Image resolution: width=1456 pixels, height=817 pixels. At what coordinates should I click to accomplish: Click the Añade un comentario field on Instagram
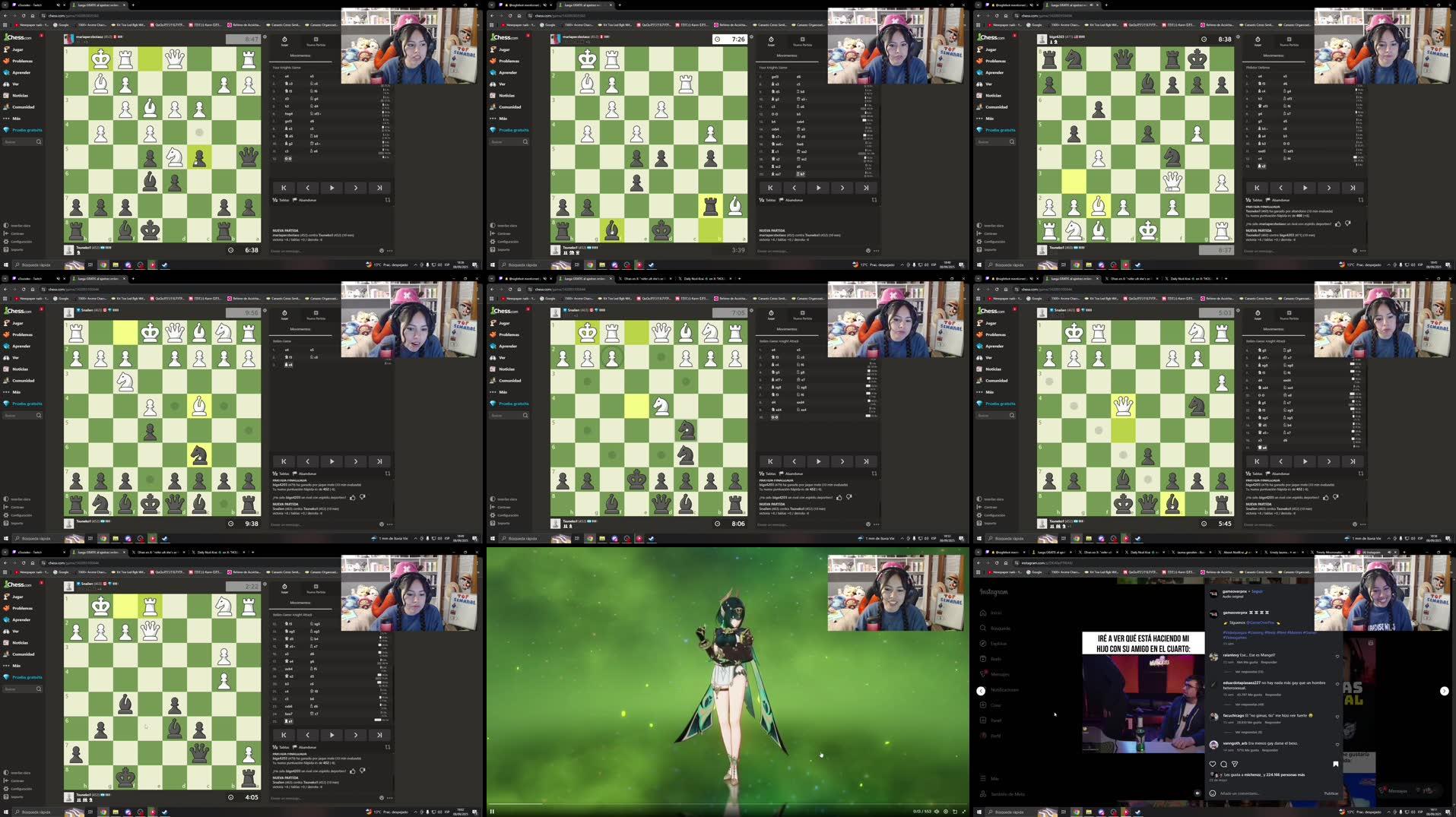tap(1268, 793)
